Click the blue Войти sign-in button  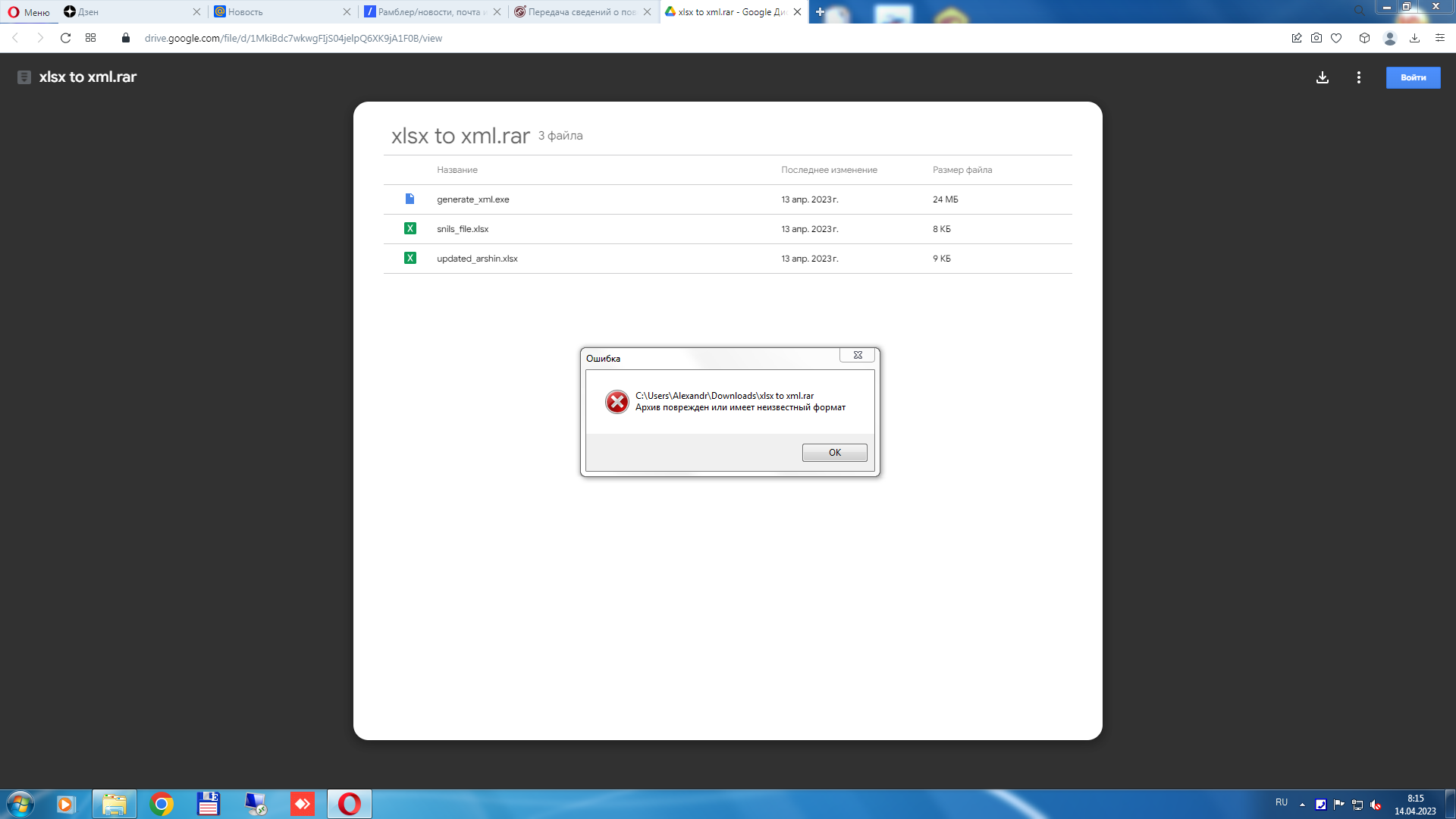(x=1412, y=77)
